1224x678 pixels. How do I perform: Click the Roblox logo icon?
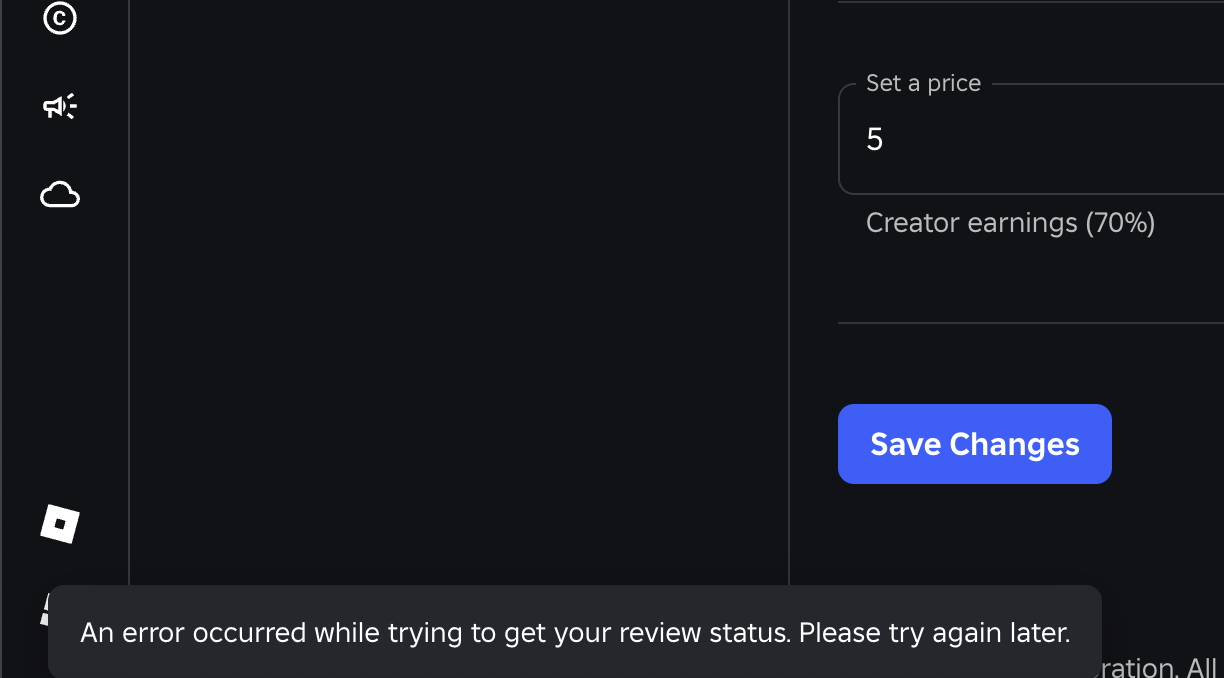[60, 524]
